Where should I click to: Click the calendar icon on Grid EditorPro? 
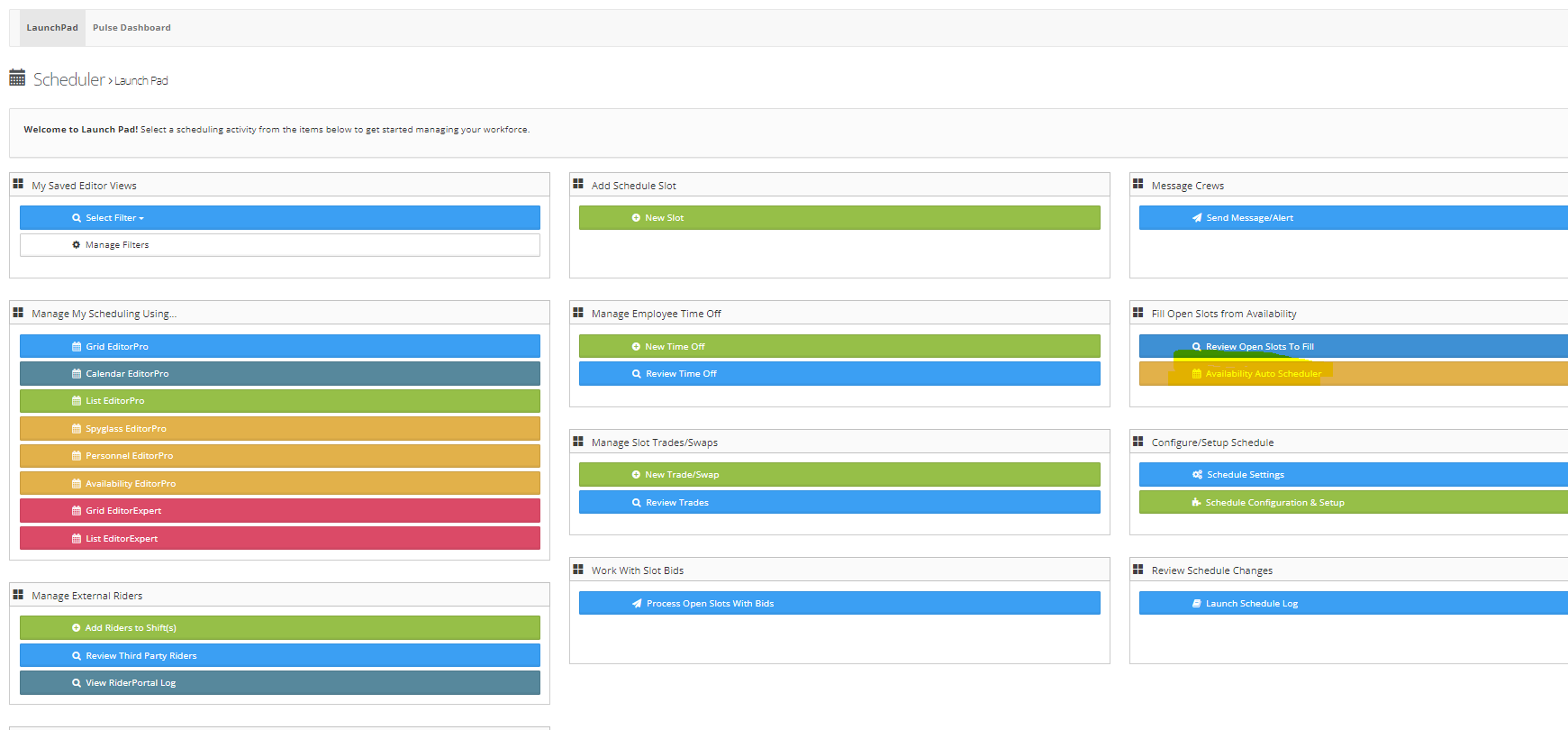[77, 347]
